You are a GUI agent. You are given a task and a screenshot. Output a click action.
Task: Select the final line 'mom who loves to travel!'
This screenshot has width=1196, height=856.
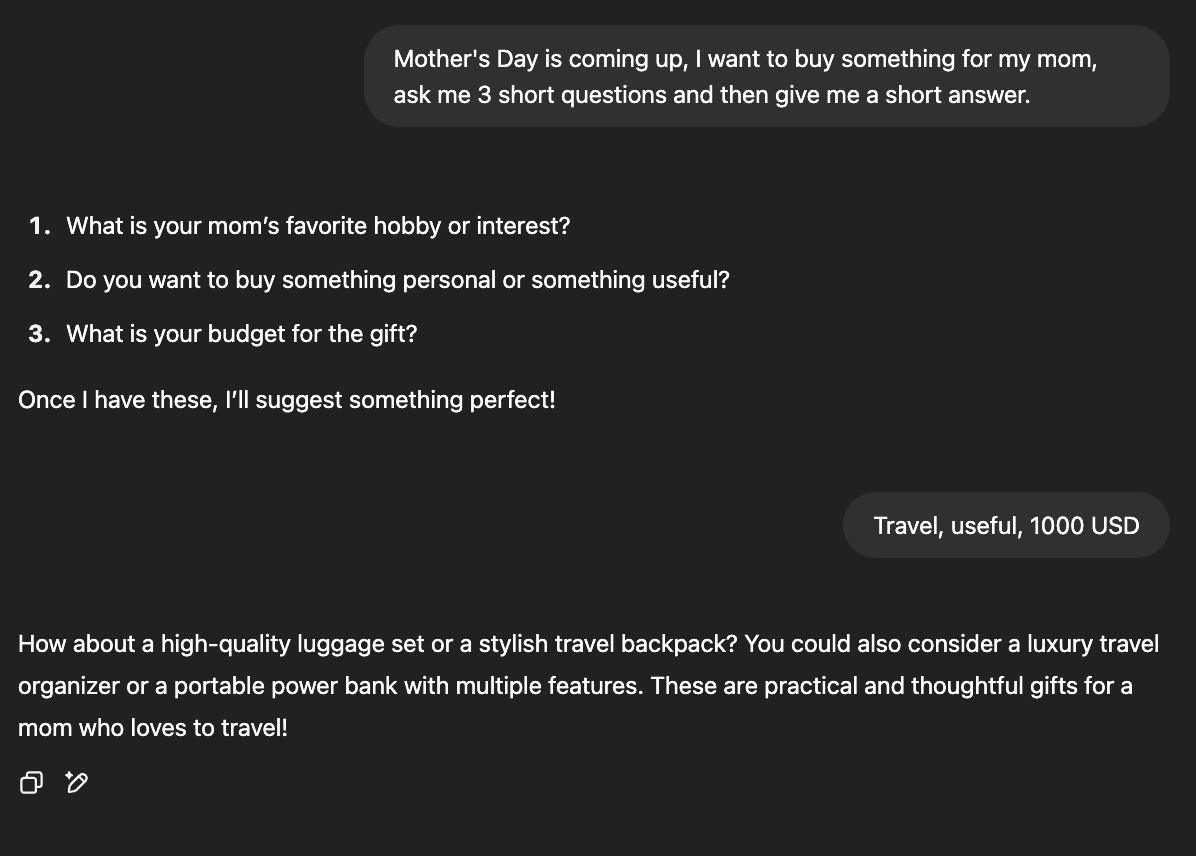[151, 727]
